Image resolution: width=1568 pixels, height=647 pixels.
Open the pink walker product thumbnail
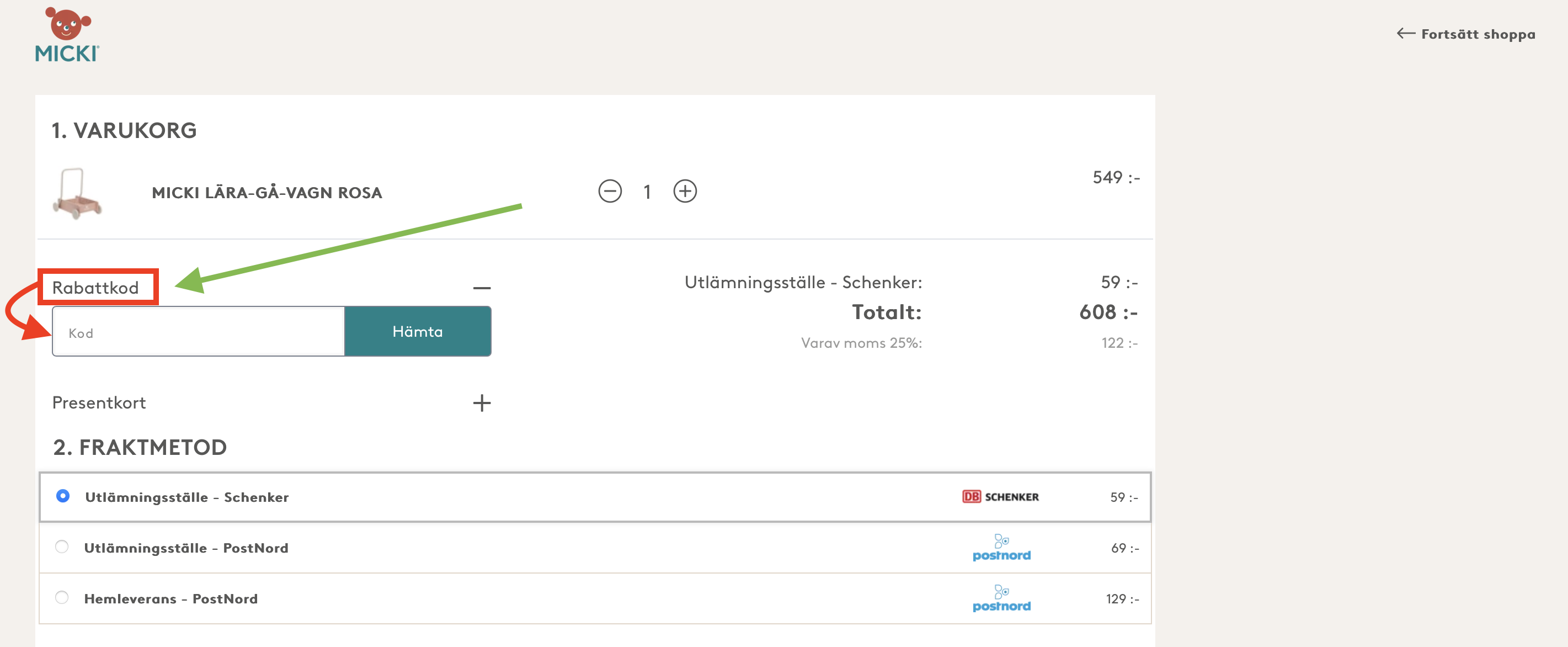(77, 193)
